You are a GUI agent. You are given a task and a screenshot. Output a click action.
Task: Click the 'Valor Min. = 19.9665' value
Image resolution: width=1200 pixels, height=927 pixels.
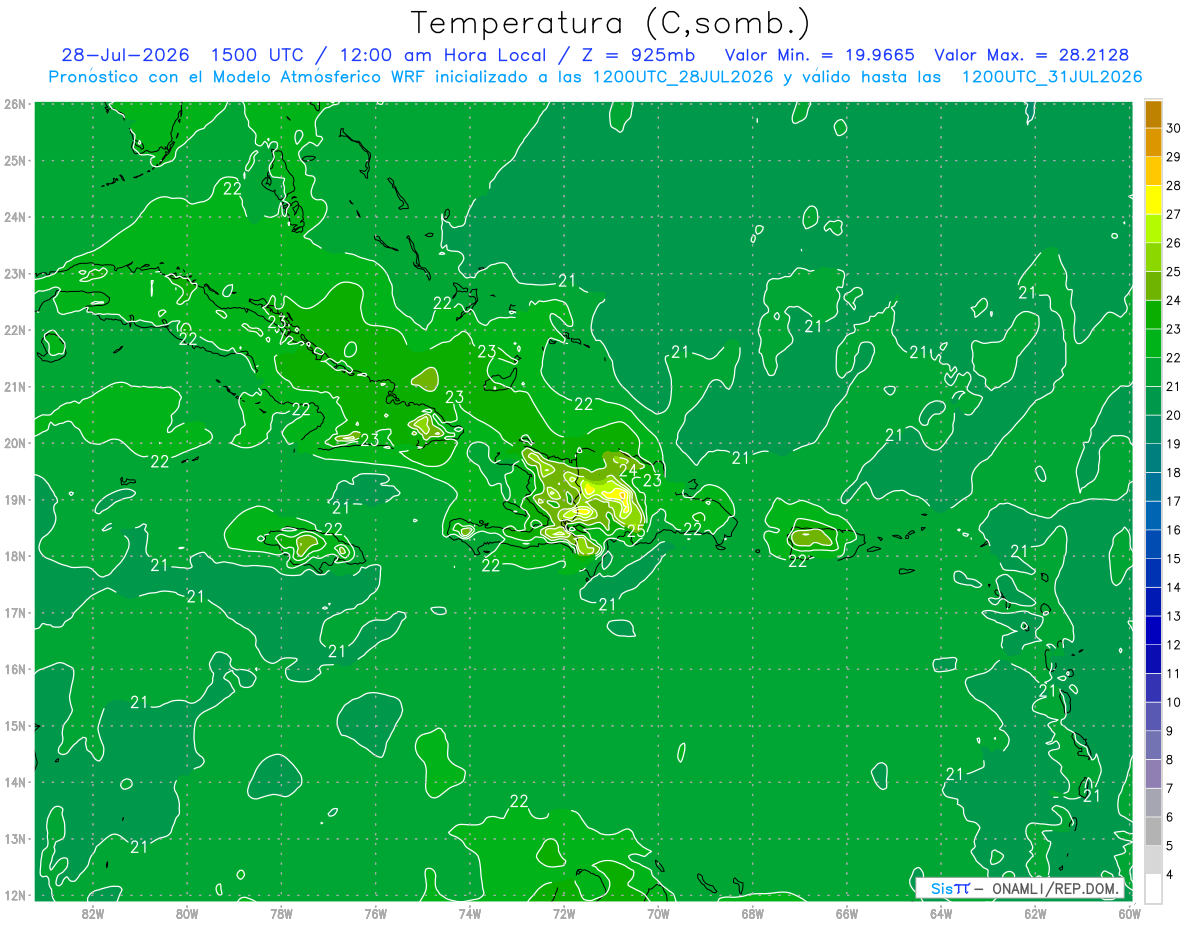point(818,55)
